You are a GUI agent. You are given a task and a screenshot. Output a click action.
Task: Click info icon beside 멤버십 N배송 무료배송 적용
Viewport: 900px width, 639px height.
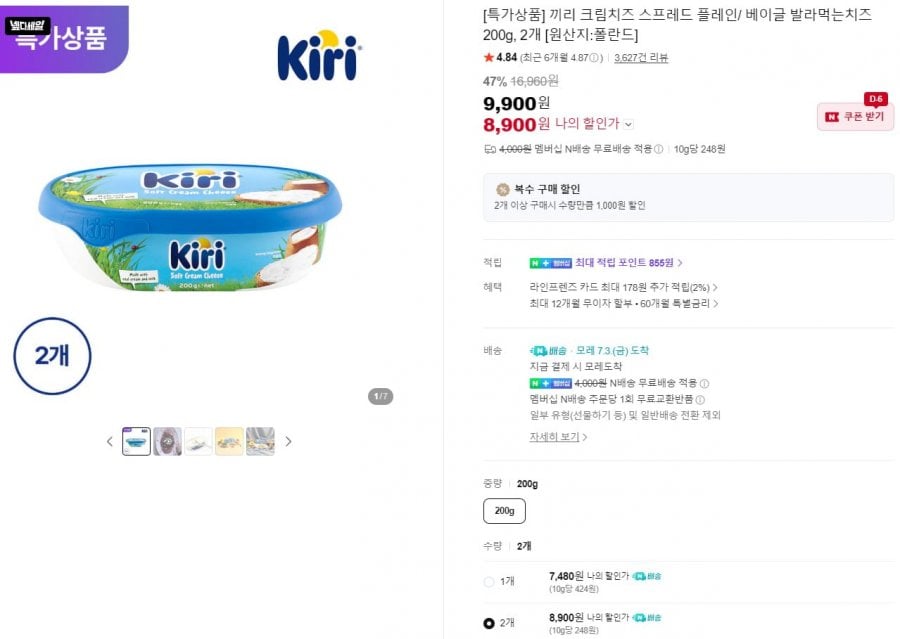point(658,149)
